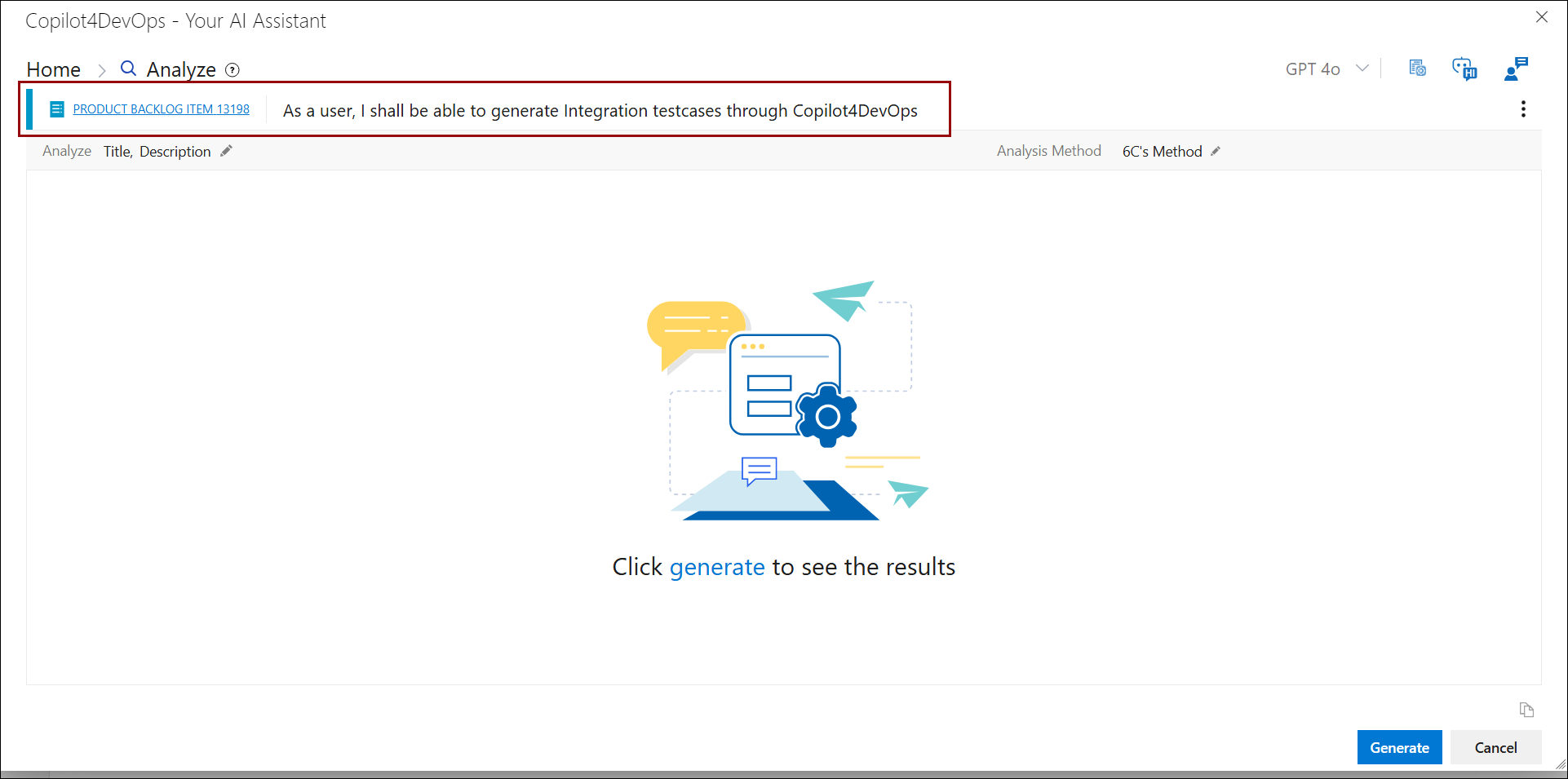Click the work item title text
The image size is (1568, 779).
click(x=600, y=111)
